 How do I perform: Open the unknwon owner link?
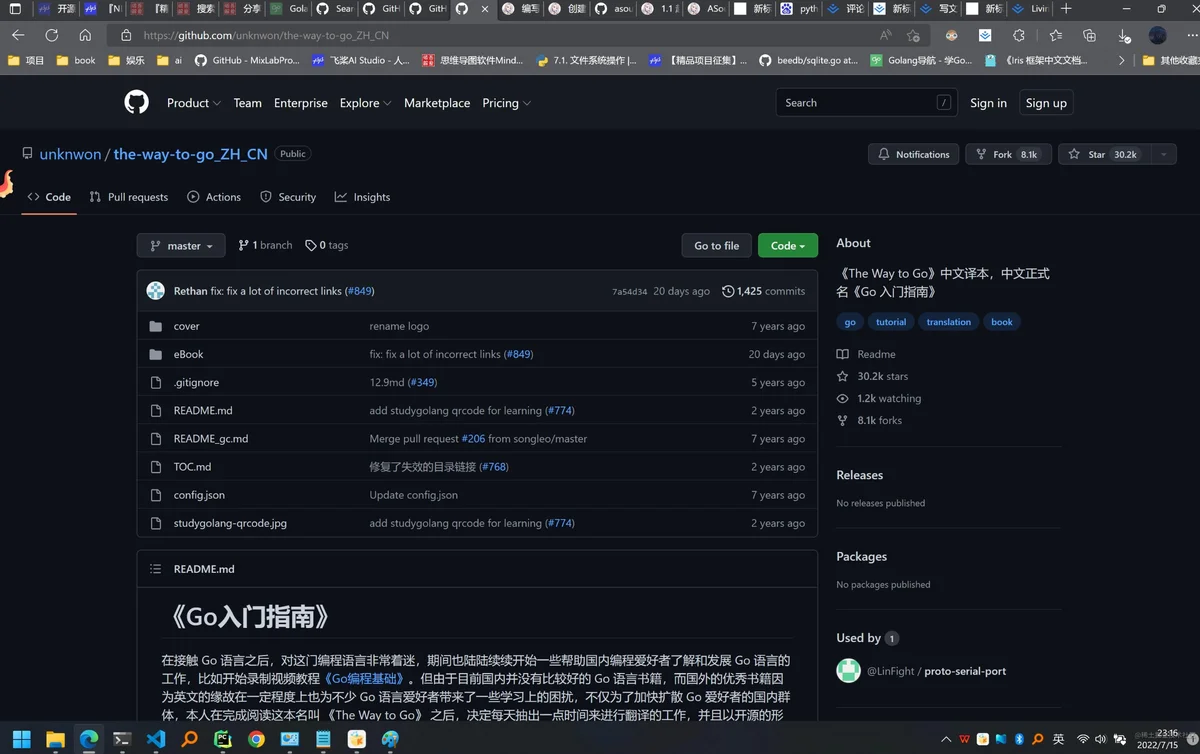(70, 154)
